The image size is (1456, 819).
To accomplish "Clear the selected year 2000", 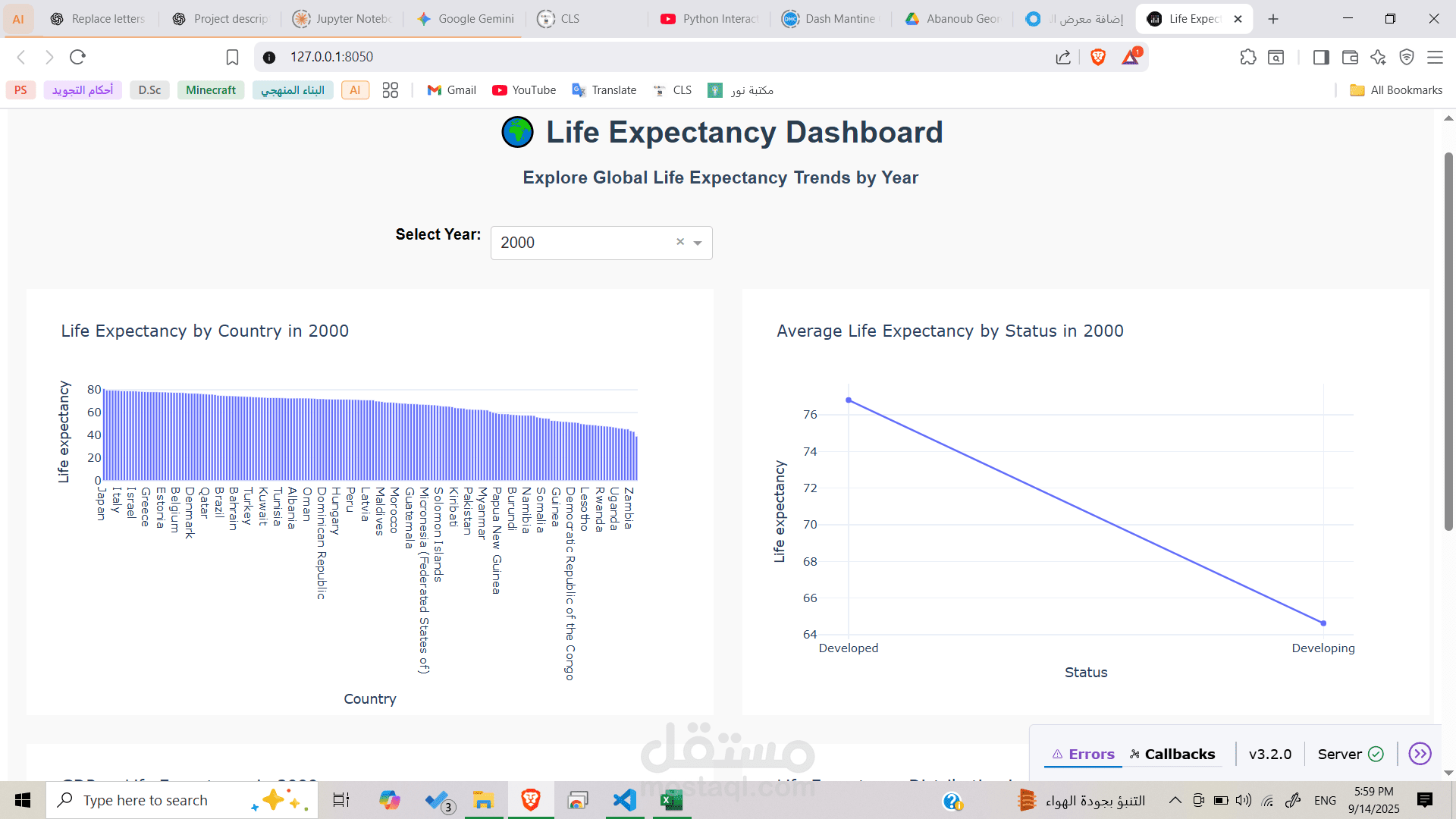I will (680, 242).
